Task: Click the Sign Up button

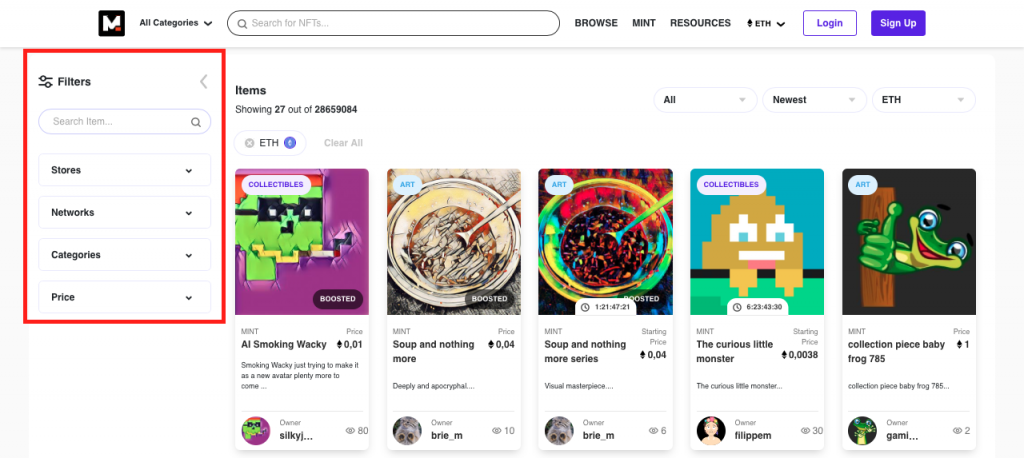Action: coord(897,23)
